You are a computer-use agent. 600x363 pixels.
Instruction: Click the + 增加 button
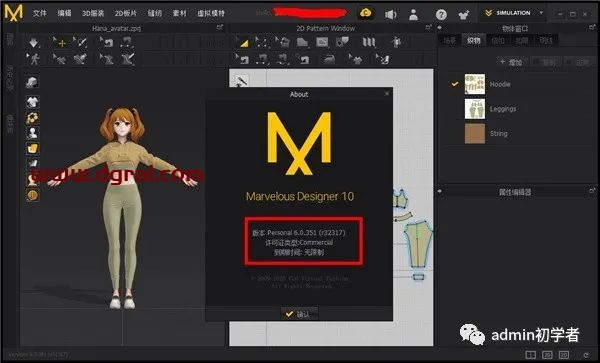point(511,62)
